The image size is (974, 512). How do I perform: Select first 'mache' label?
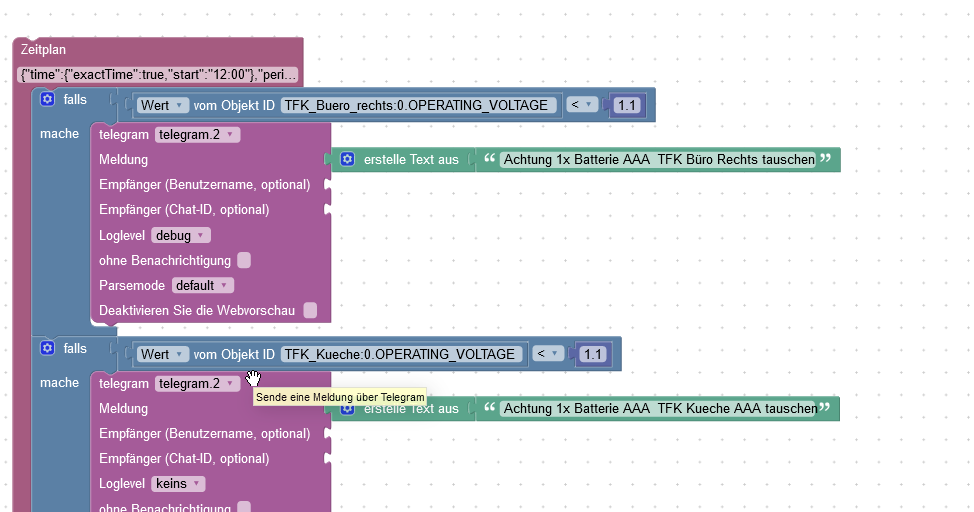click(59, 134)
